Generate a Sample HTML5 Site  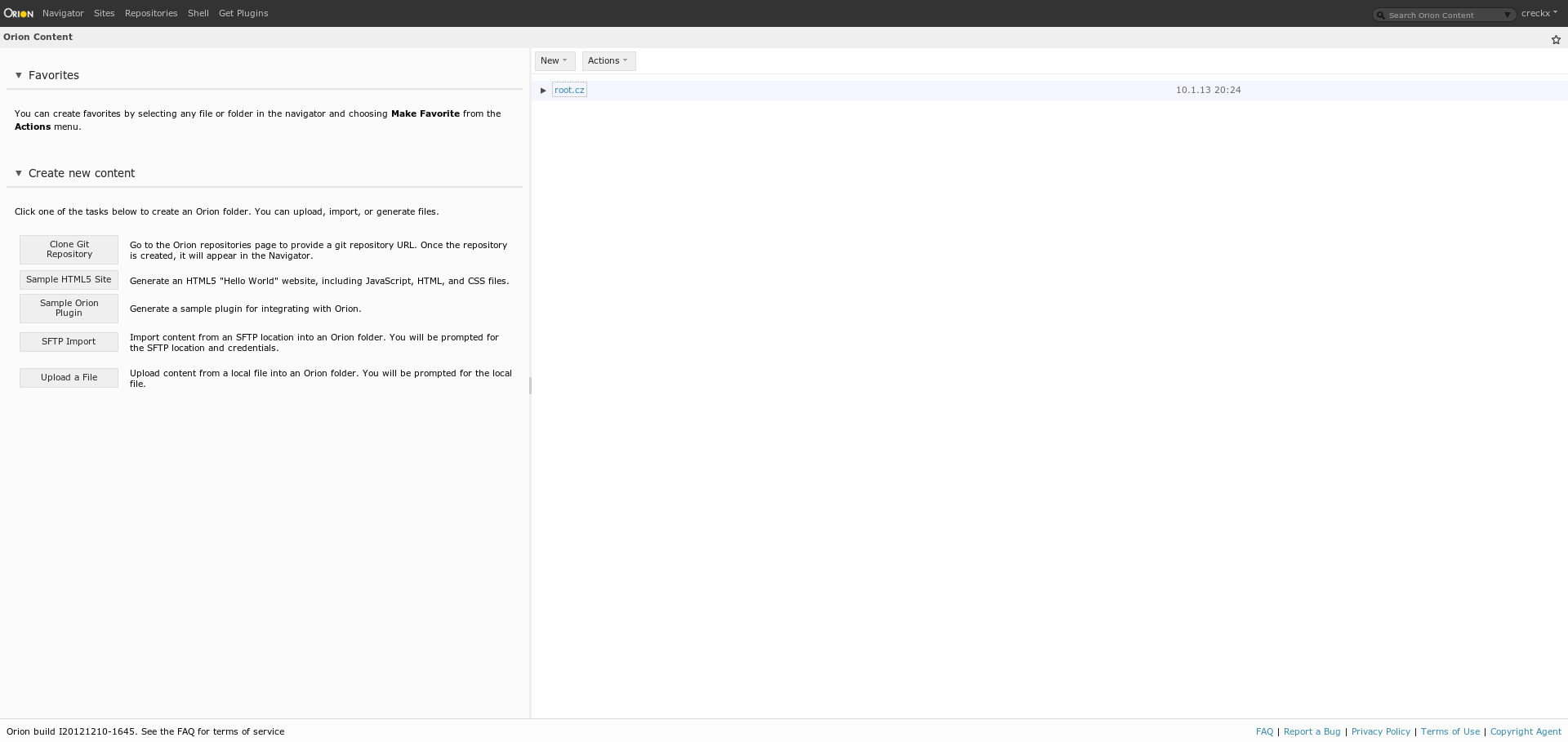69,280
